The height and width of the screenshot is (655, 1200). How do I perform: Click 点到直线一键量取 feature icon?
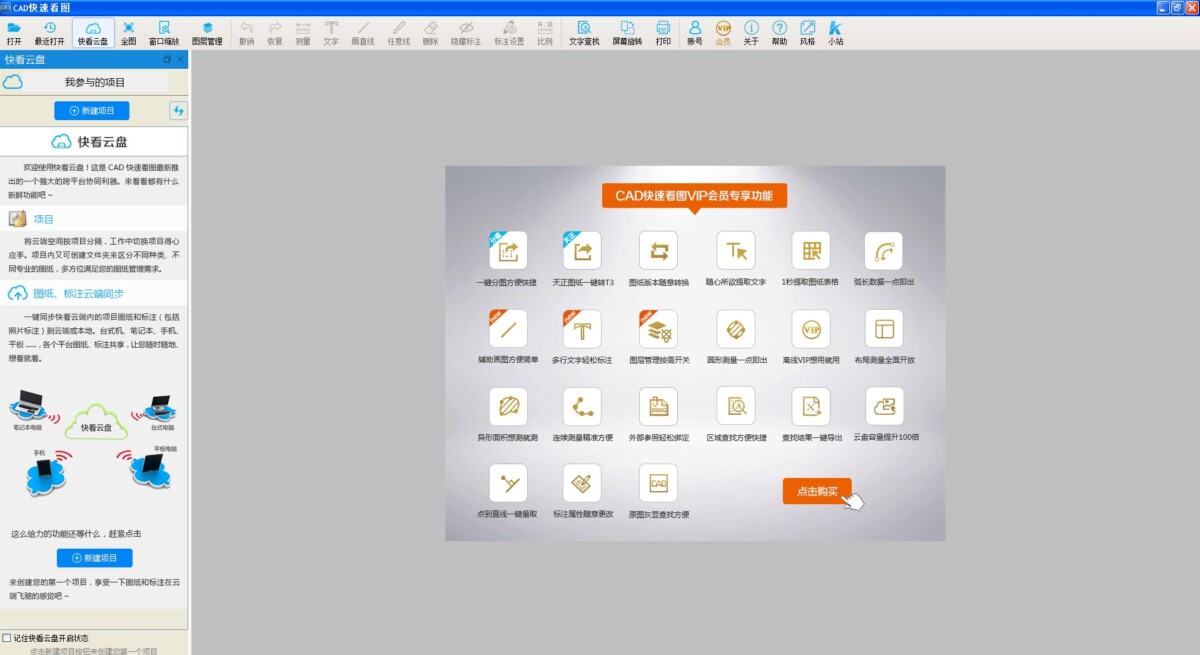[x=508, y=483]
